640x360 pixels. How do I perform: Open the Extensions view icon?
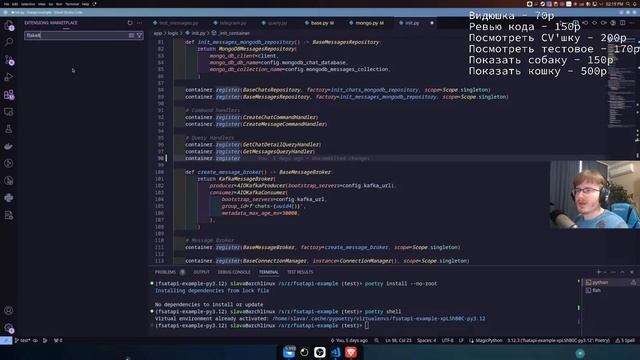9,95
